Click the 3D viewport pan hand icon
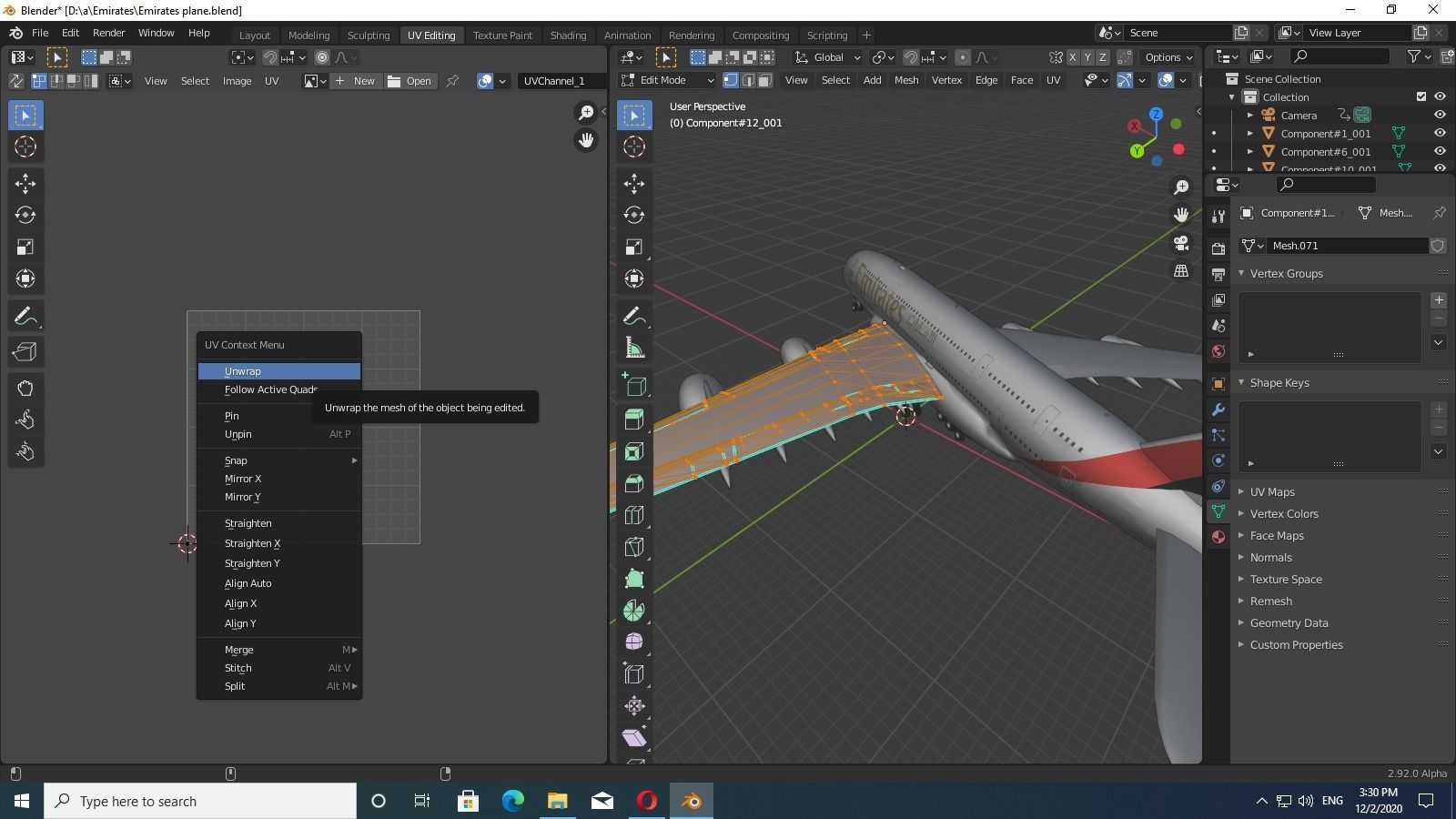 [x=1181, y=215]
